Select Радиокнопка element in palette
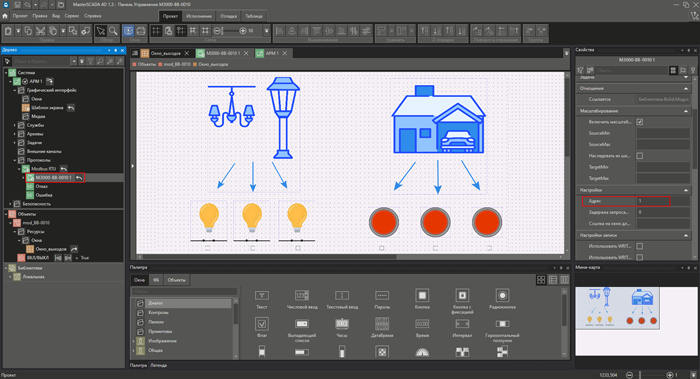700x379 pixels. tap(502, 299)
